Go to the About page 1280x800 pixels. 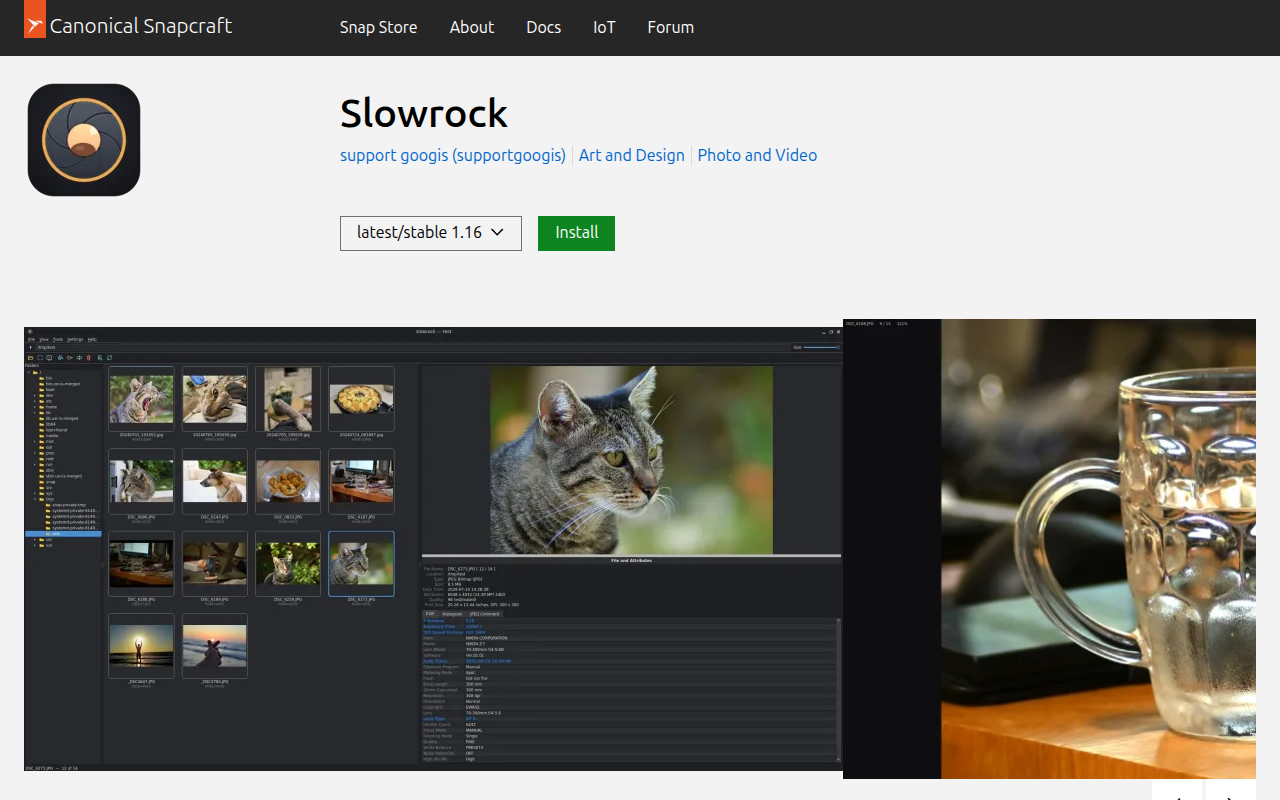[x=472, y=27]
